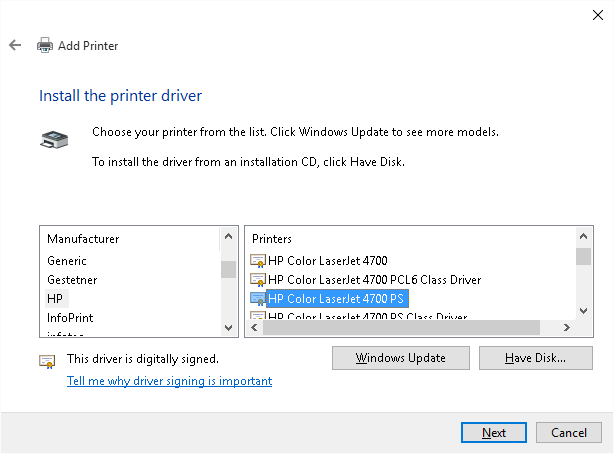Click the digitally signed certificate icon
614x454 pixels.
pyautogui.click(x=47, y=360)
